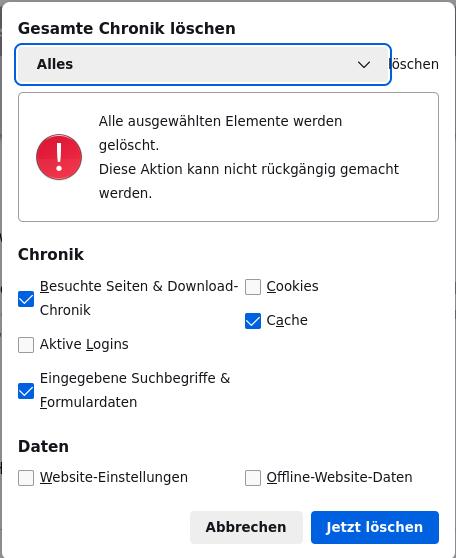Click the Abbrechen button
456x558 pixels.
(246, 527)
